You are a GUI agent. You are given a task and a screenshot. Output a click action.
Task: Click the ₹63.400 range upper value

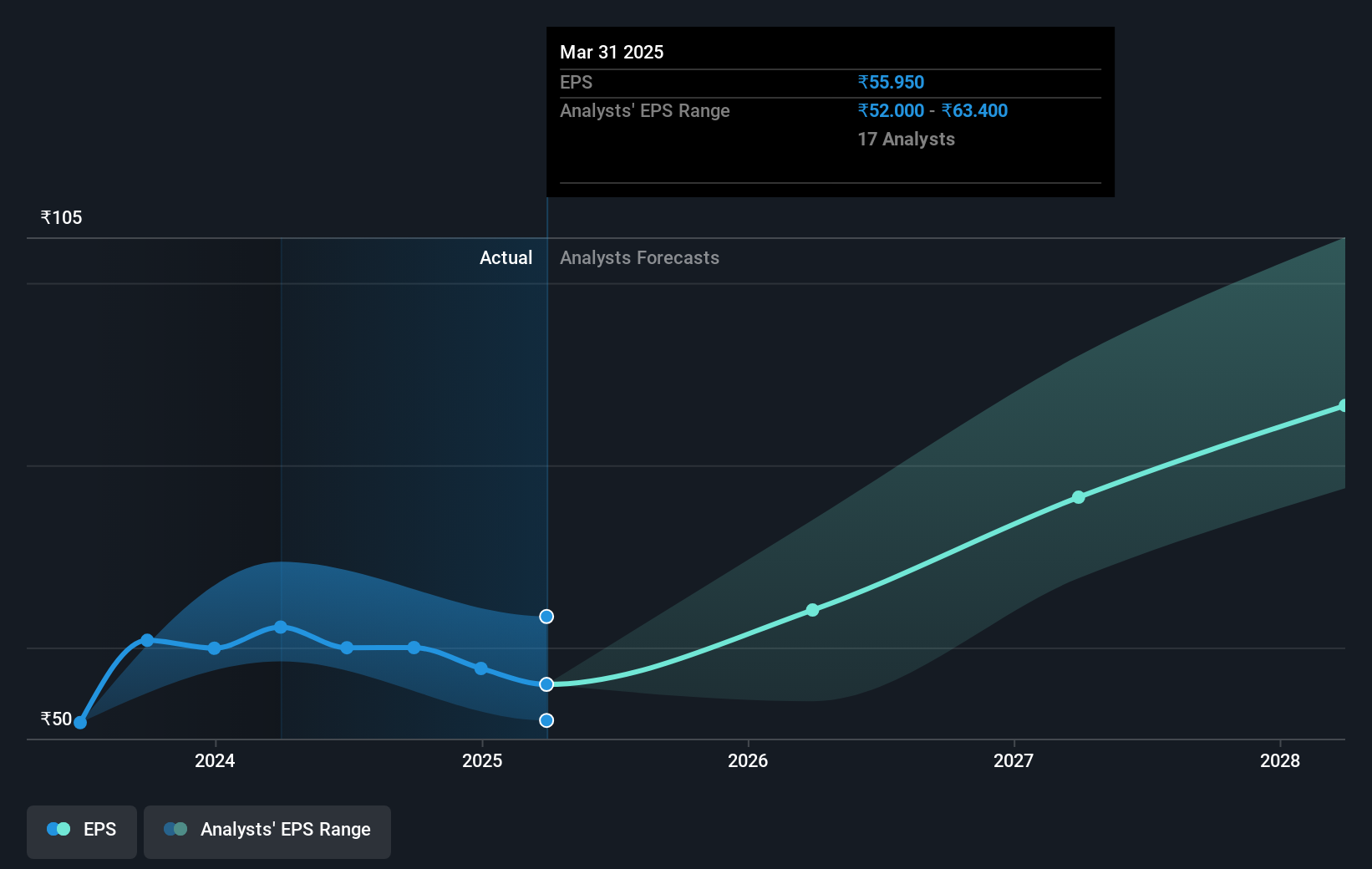point(974,111)
